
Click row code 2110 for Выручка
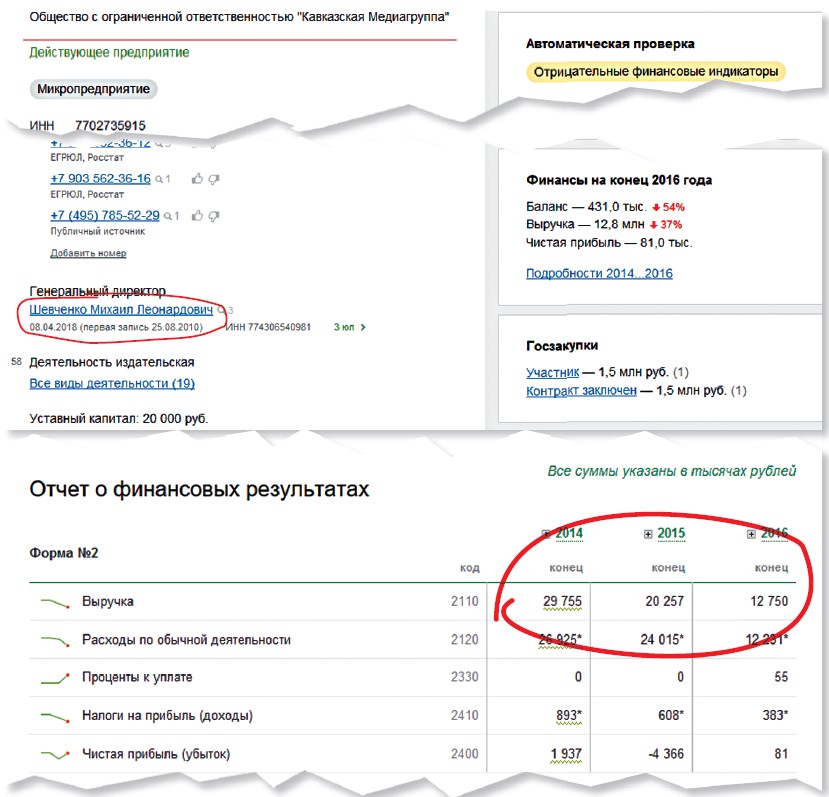[465, 602]
